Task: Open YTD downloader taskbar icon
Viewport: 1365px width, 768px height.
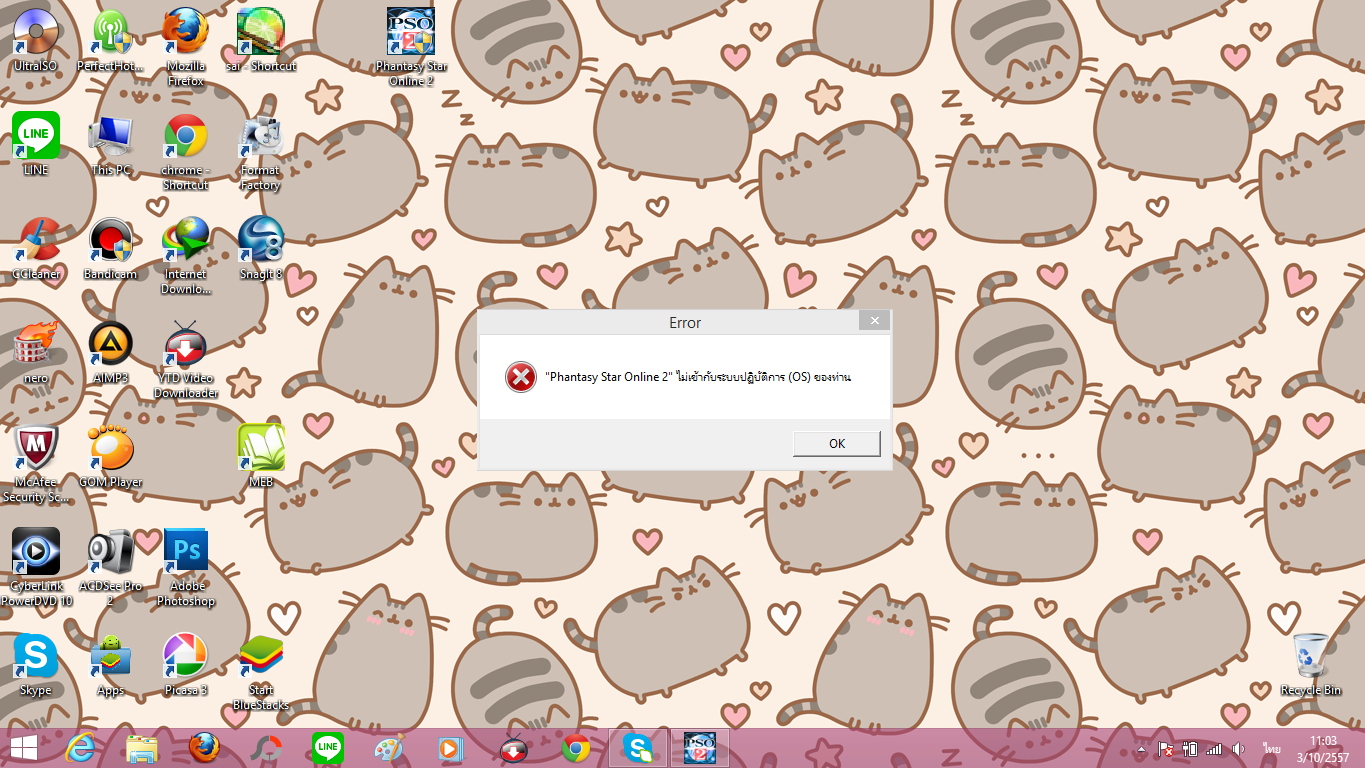Action: point(513,748)
